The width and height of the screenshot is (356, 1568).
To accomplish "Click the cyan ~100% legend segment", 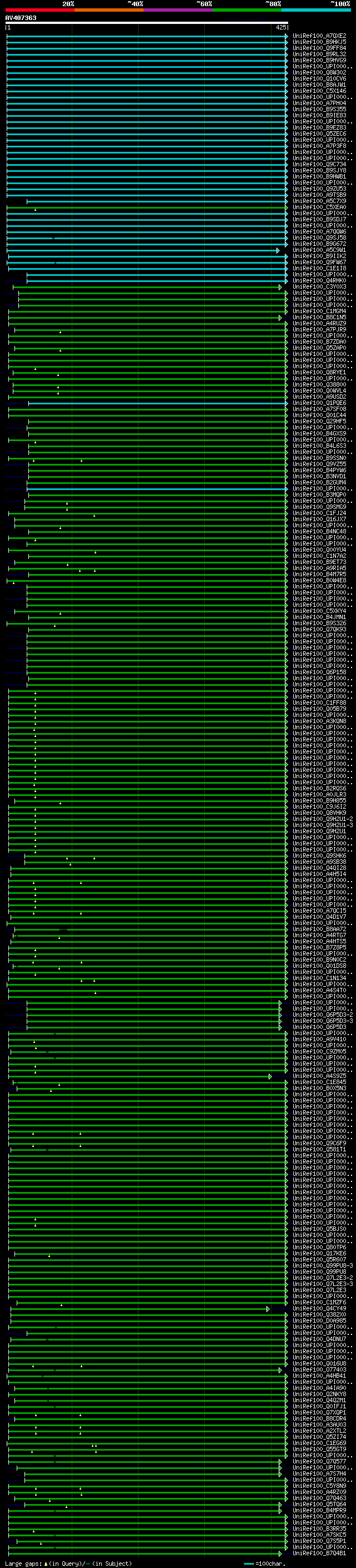I will coord(316,10).
